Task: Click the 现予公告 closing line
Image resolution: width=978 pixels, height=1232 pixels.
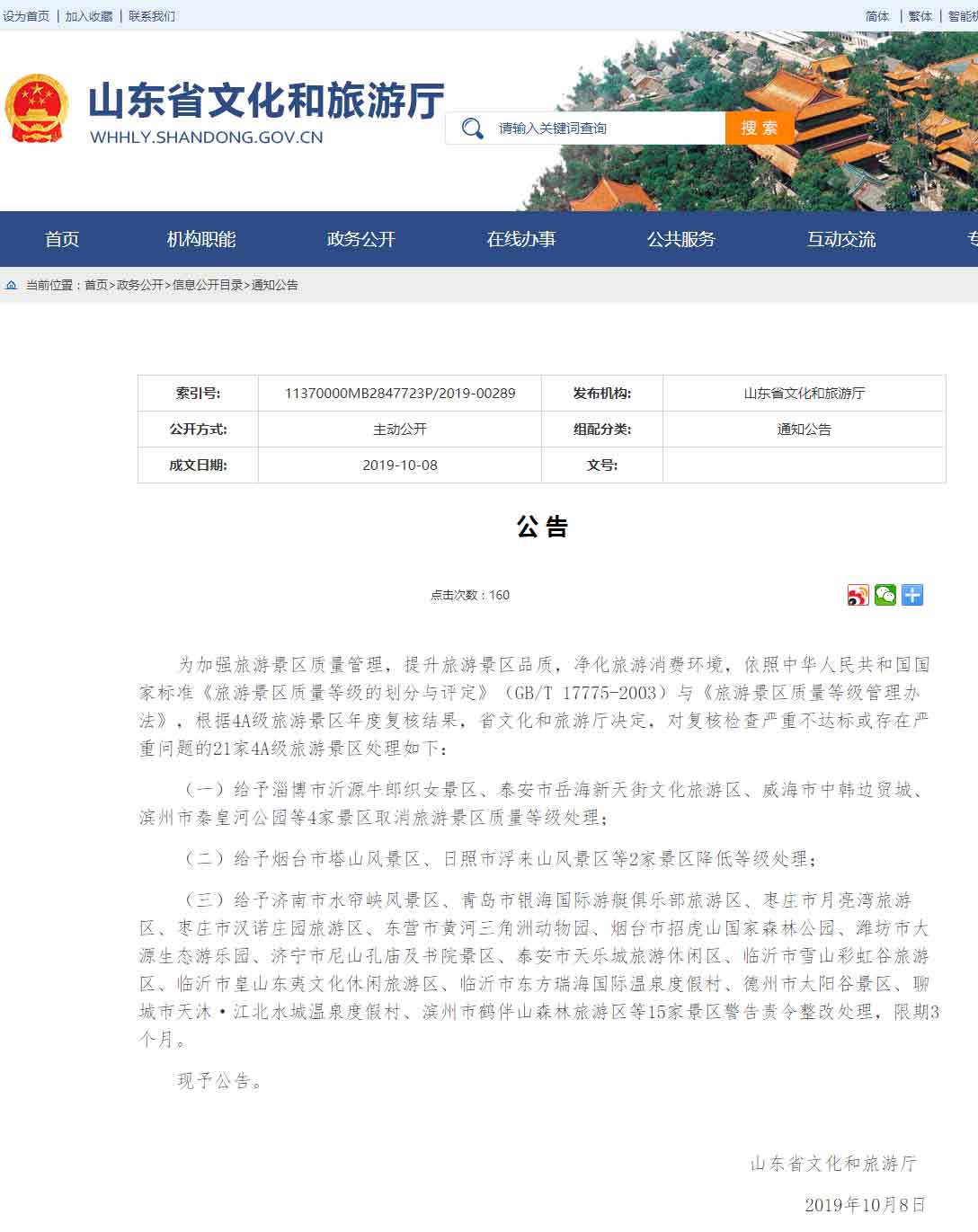Action: point(220,1081)
